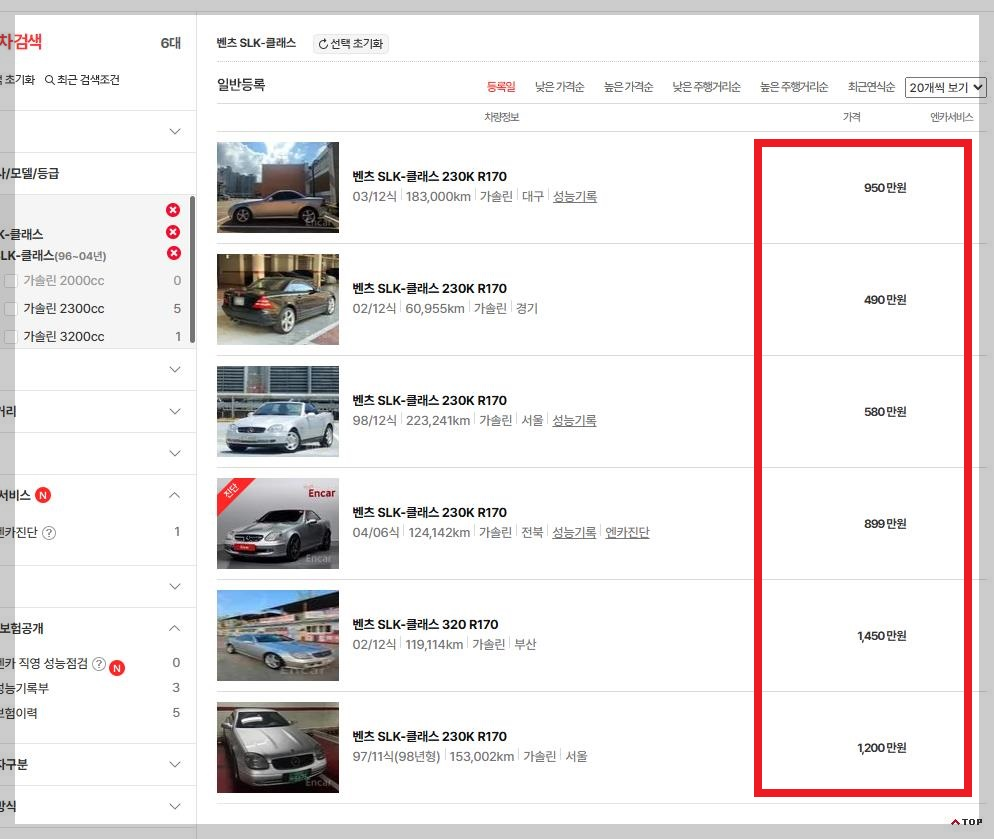This screenshot has height=839, width=994.
Task: Click the 1,200만원 price
Action: point(881,748)
